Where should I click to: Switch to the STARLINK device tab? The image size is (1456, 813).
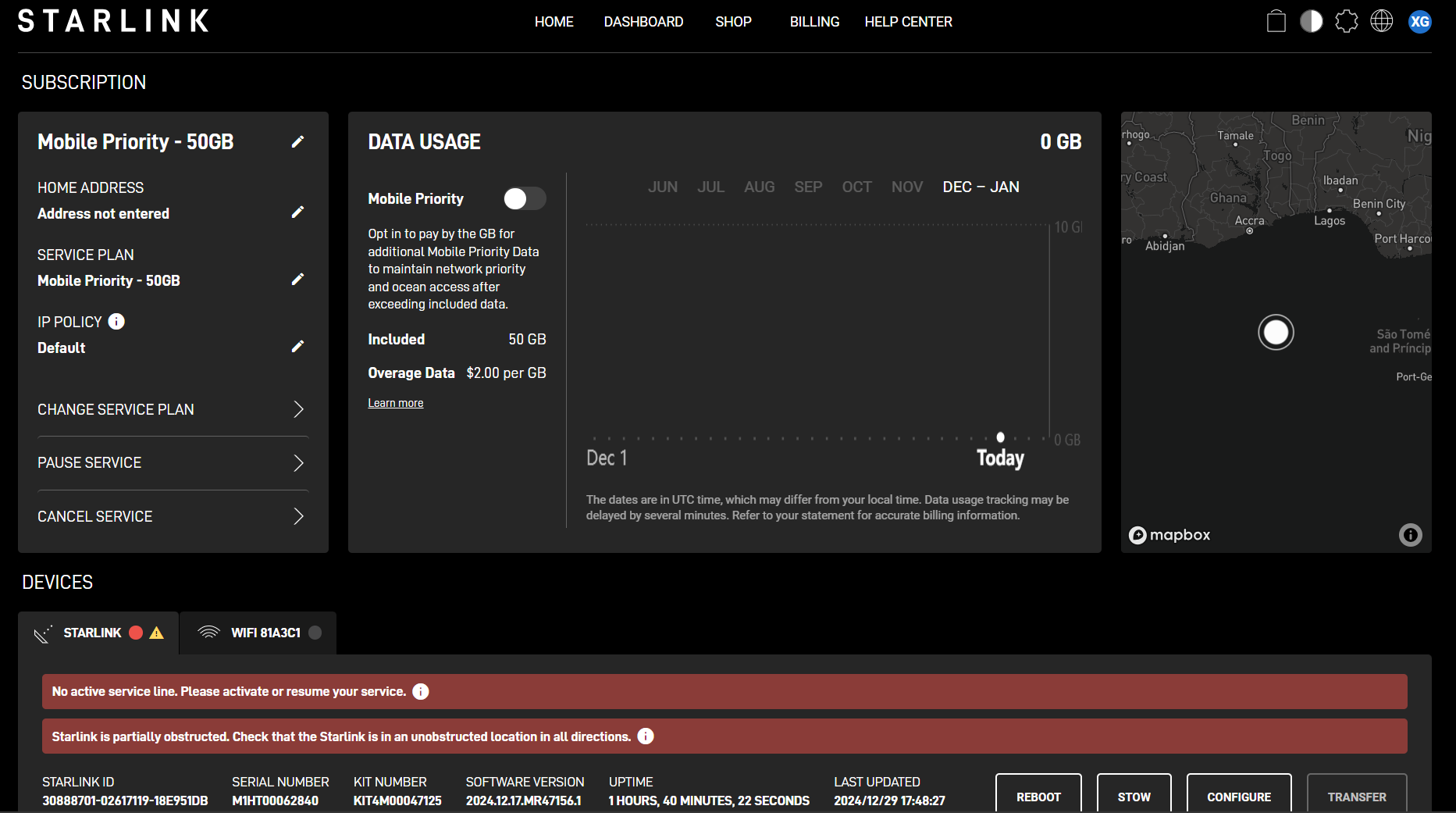(x=98, y=633)
